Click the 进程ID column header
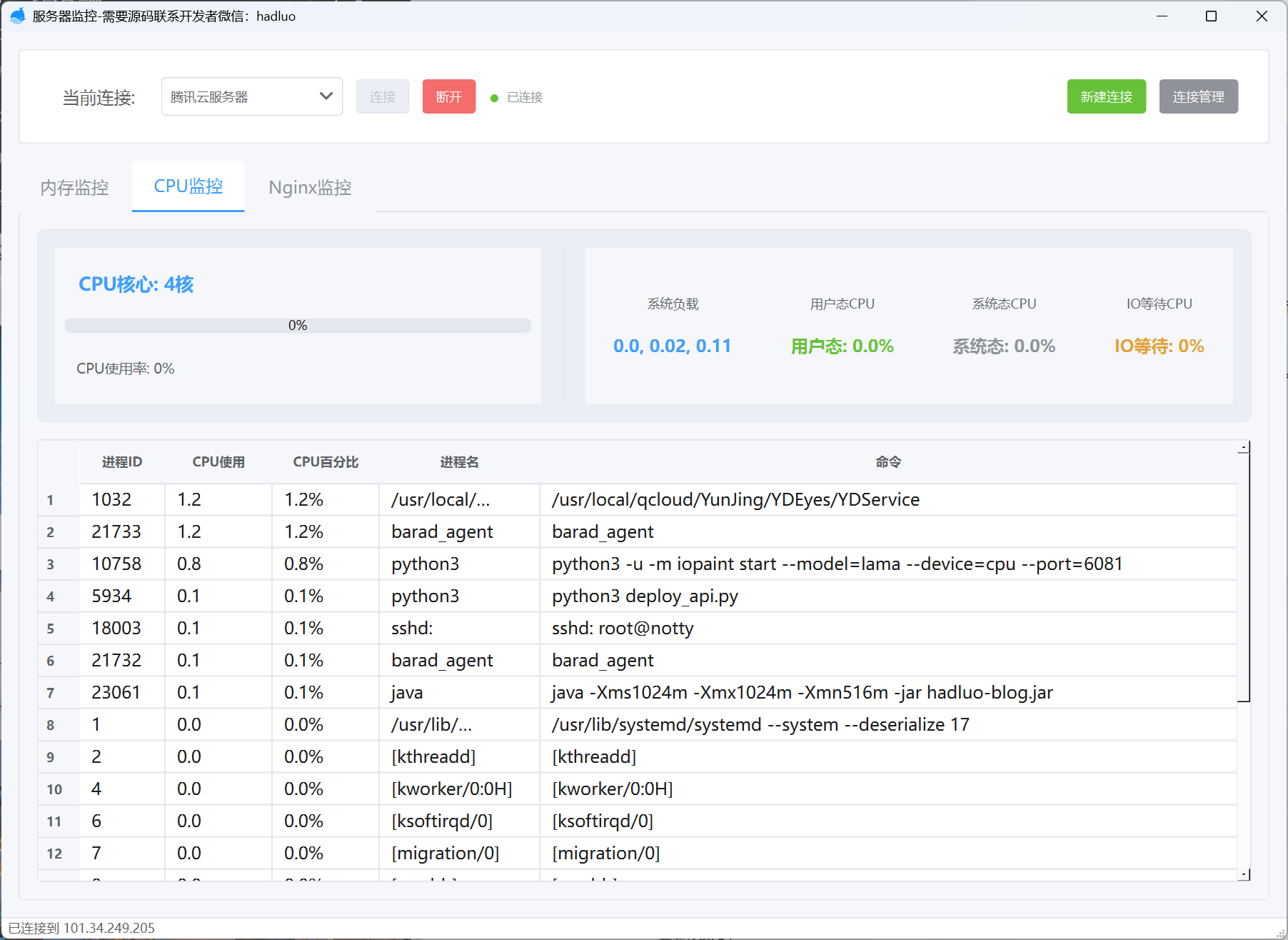Viewport: 1288px width, 940px height. pos(122,462)
